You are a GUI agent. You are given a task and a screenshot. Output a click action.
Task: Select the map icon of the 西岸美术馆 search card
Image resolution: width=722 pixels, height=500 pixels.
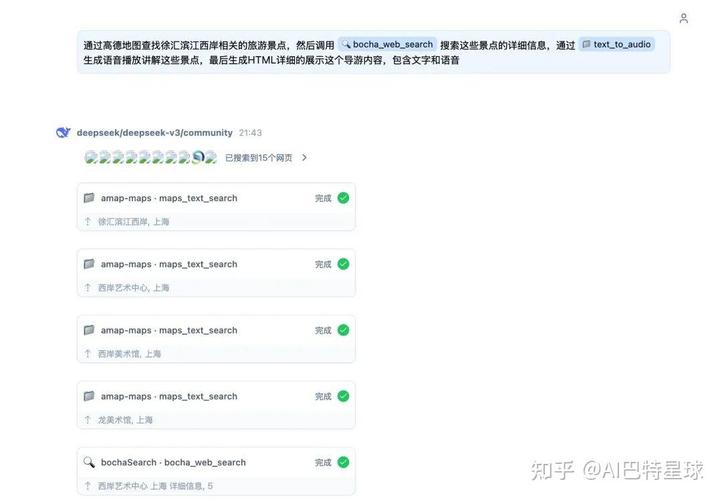pos(89,330)
